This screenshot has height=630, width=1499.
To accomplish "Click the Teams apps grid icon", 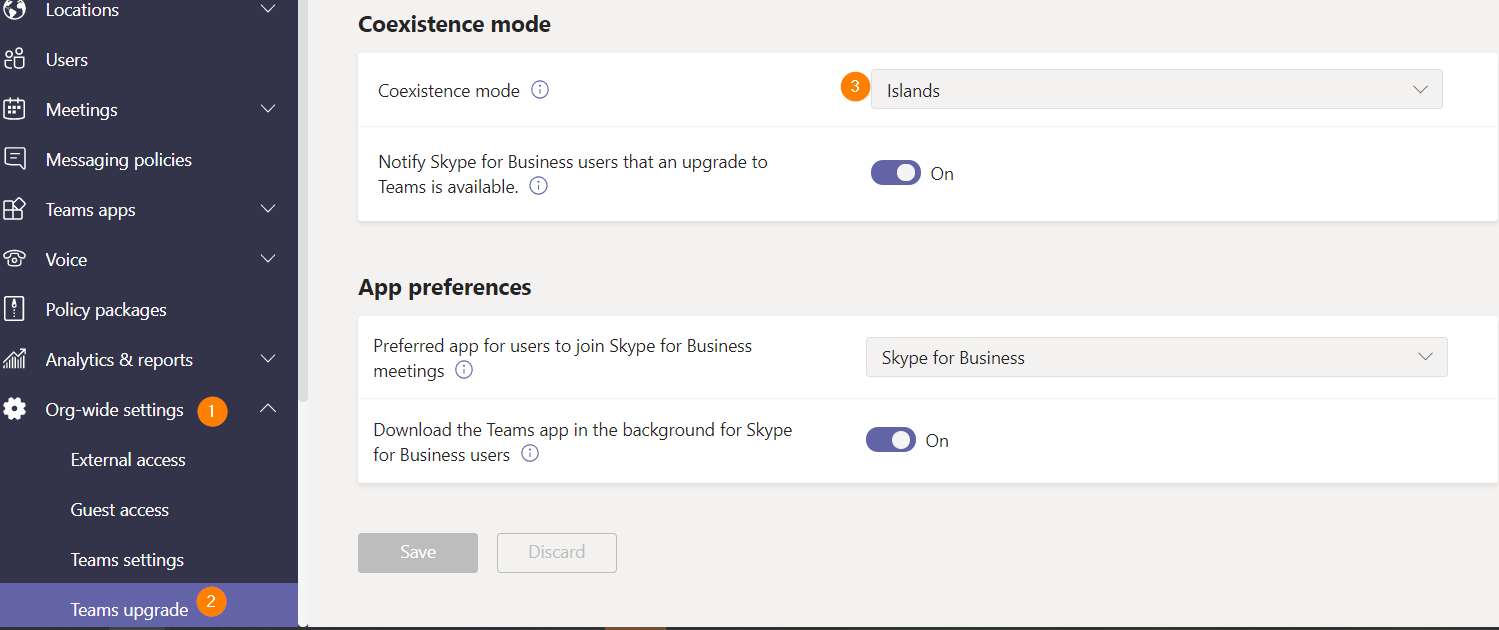I will (14, 209).
